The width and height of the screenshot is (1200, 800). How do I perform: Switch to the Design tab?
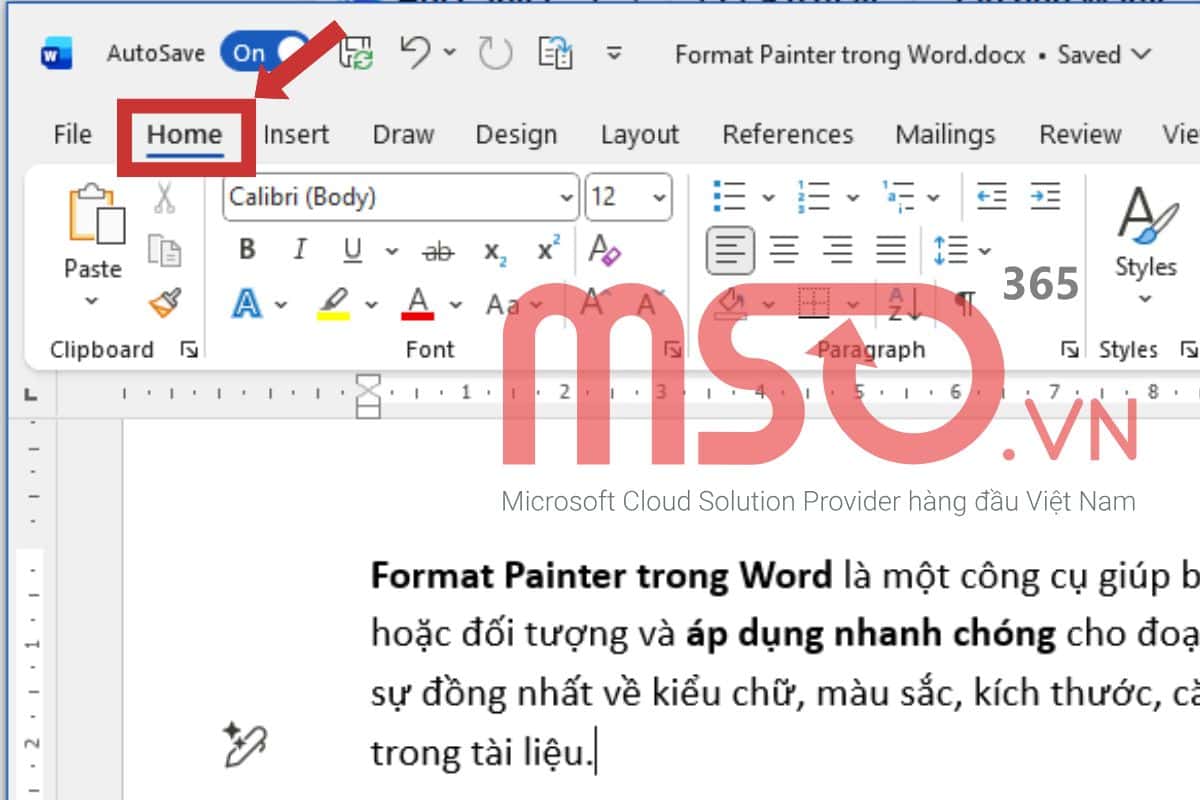(516, 134)
